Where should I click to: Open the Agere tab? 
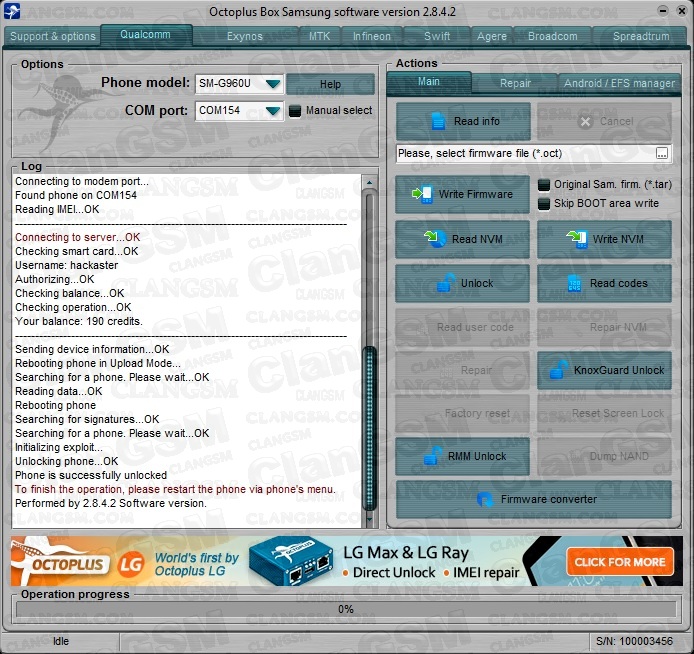pos(492,36)
